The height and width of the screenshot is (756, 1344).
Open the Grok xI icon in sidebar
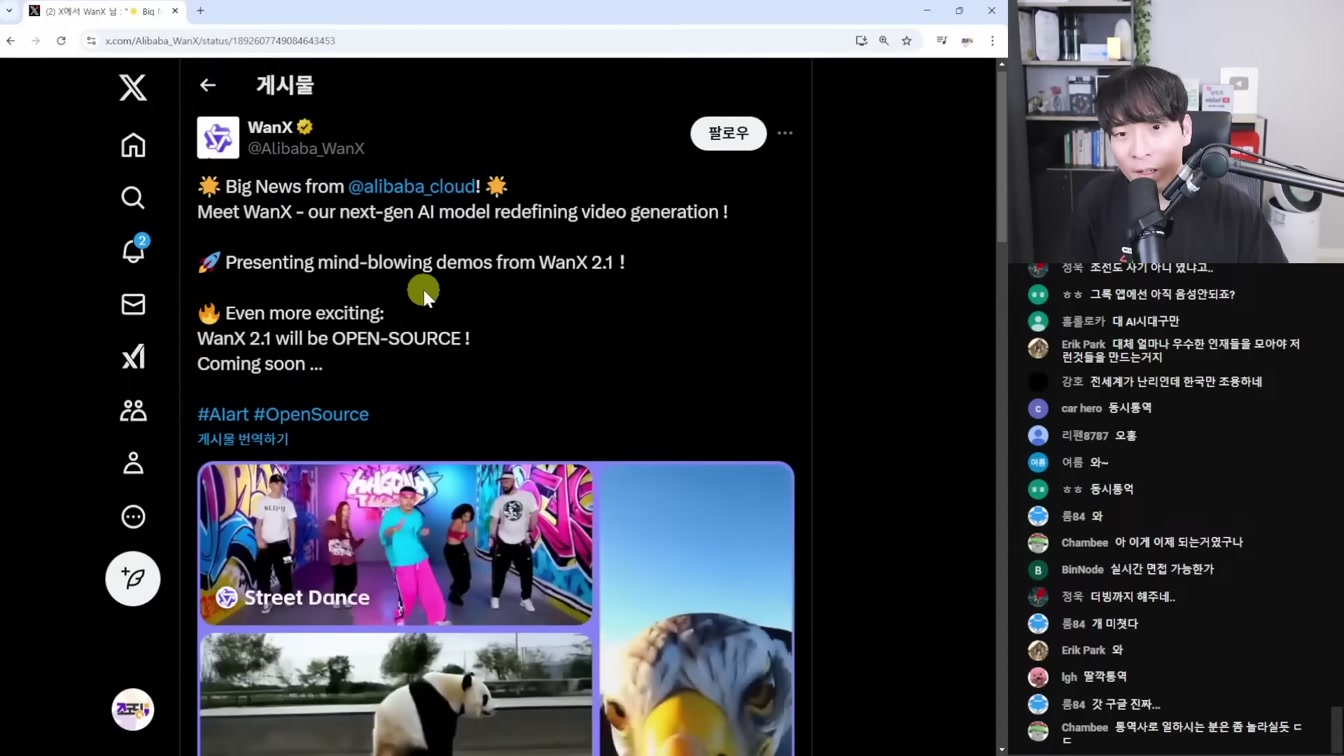[x=133, y=357]
